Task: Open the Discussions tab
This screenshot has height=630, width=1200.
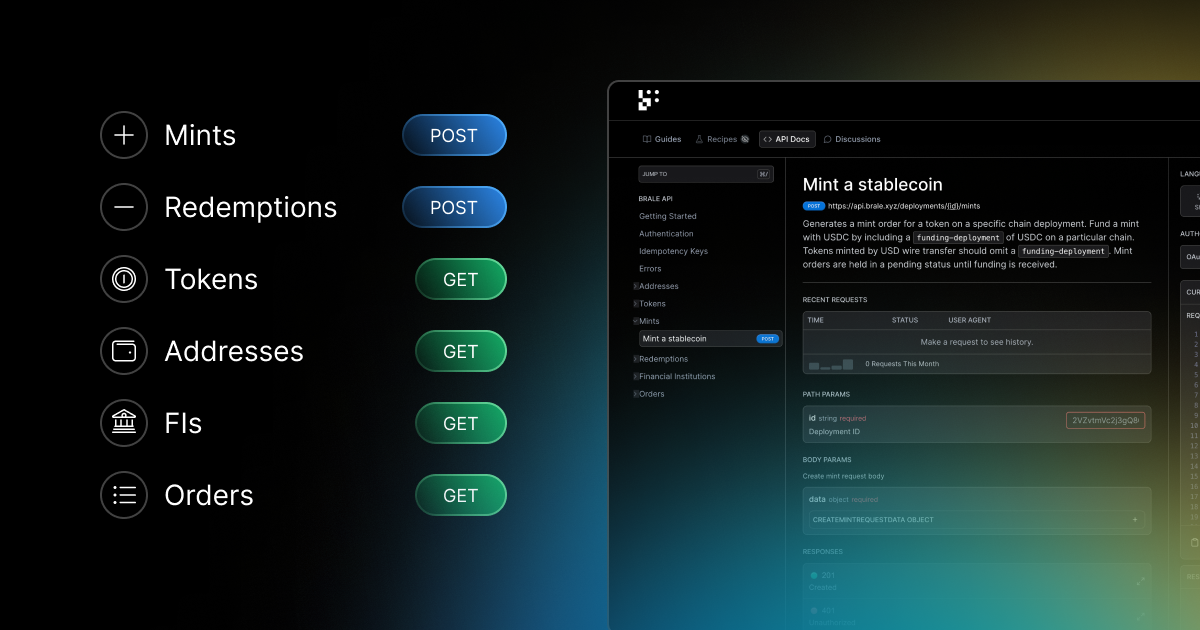Action: coord(851,139)
